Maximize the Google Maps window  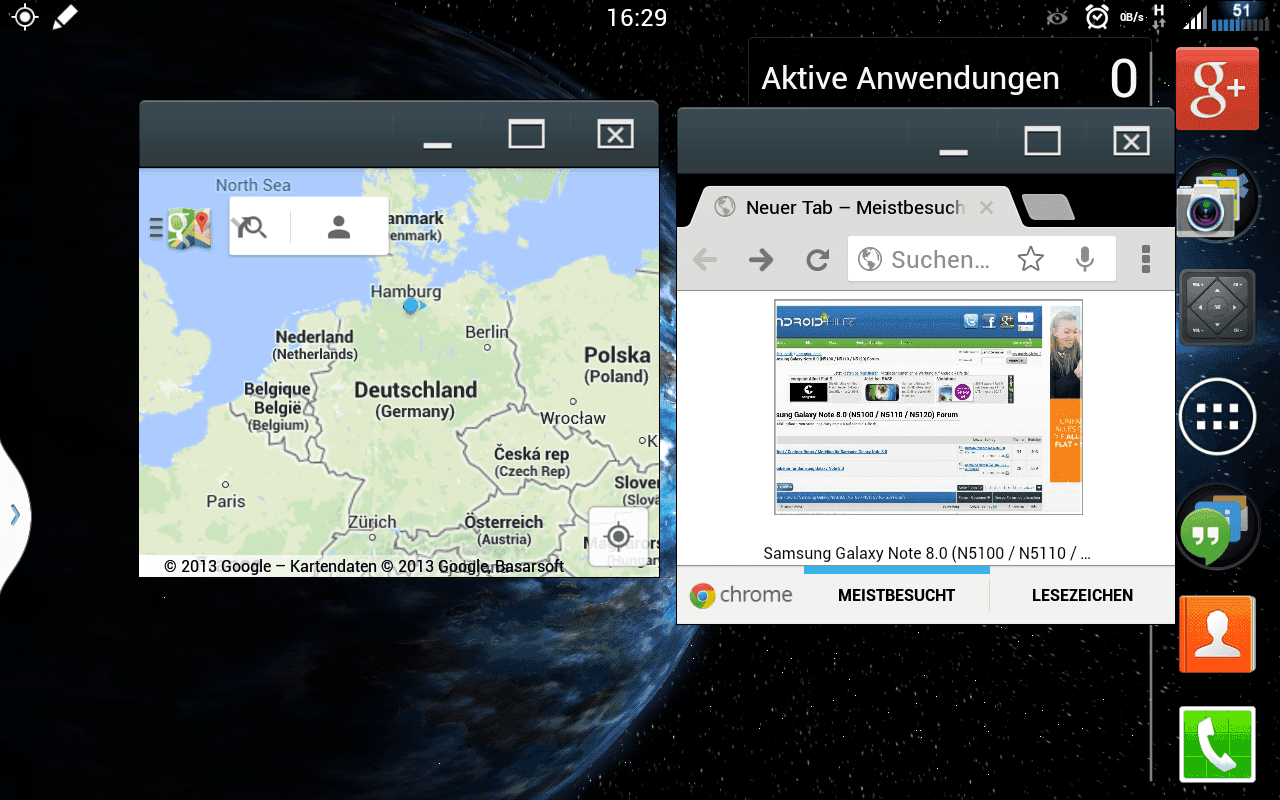[x=526, y=134]
